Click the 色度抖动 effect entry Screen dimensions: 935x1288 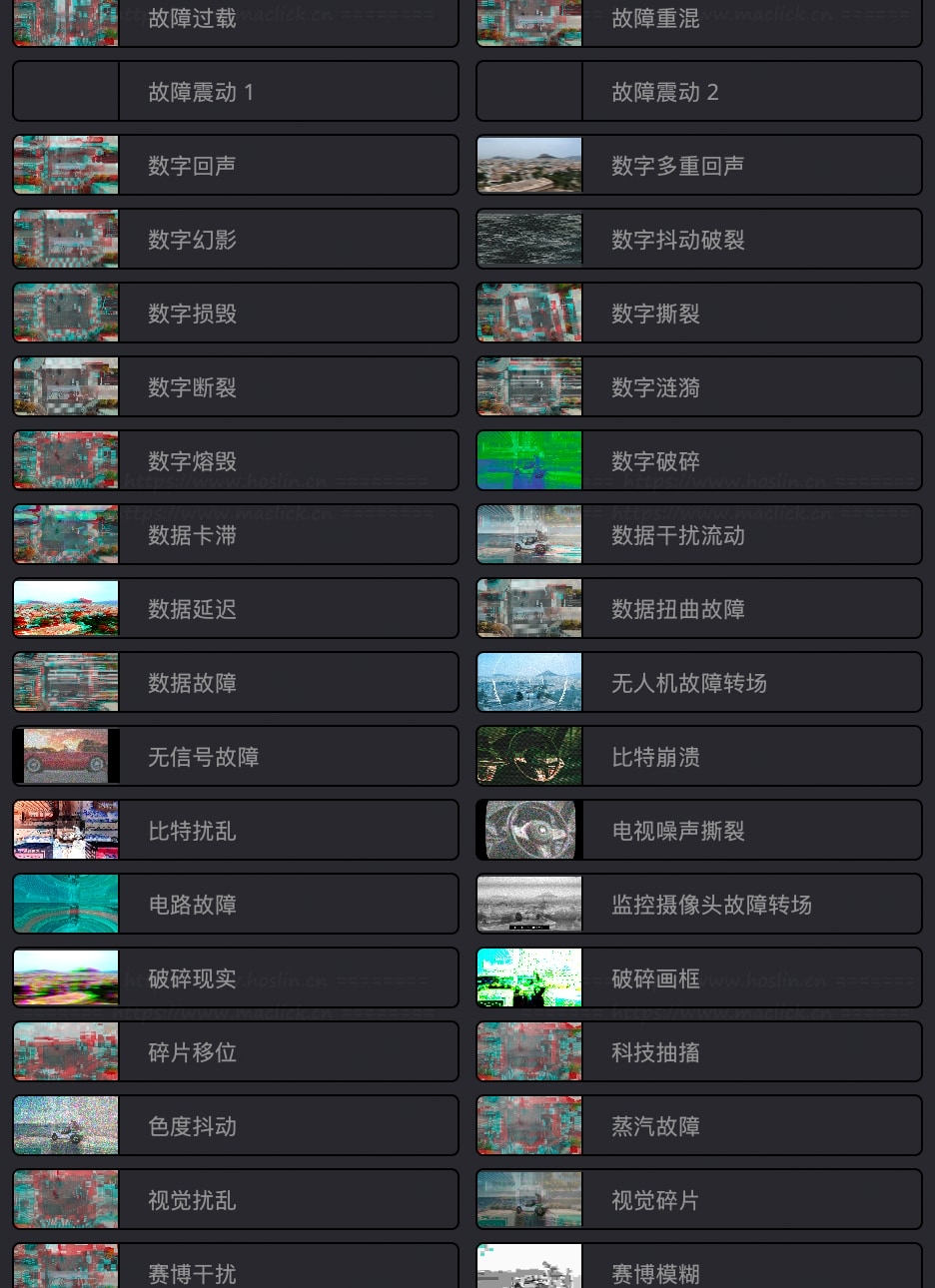click(236, 1126)
